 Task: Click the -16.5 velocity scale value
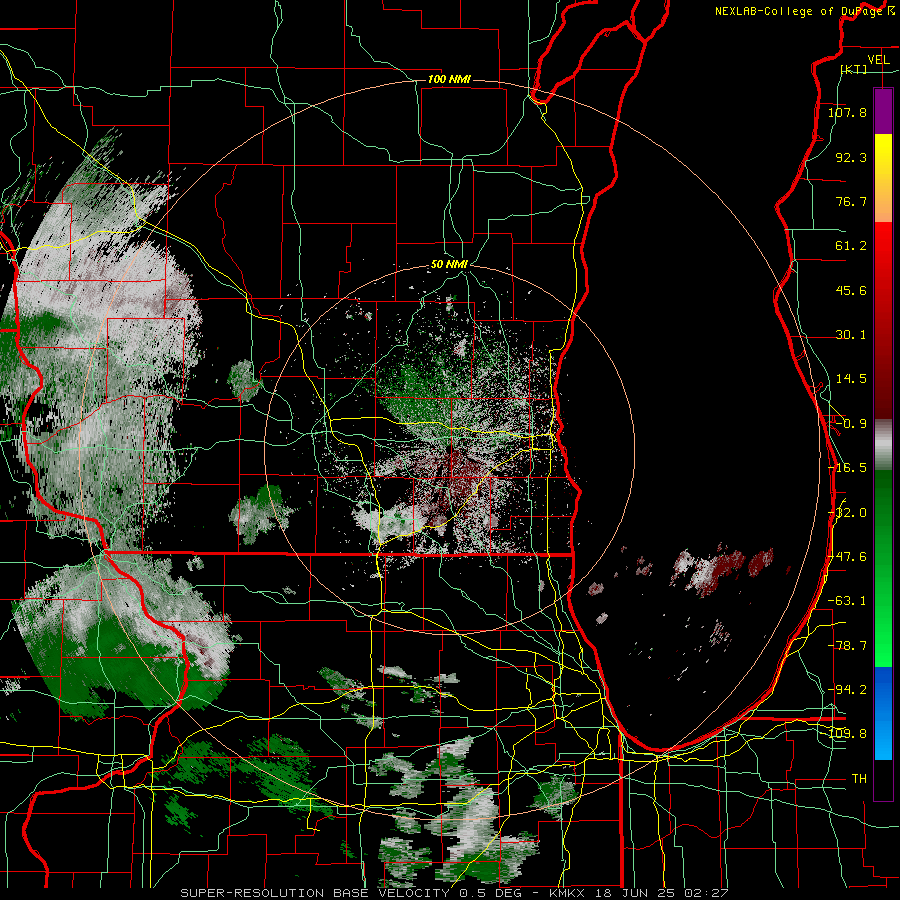(x=847, y=468)
